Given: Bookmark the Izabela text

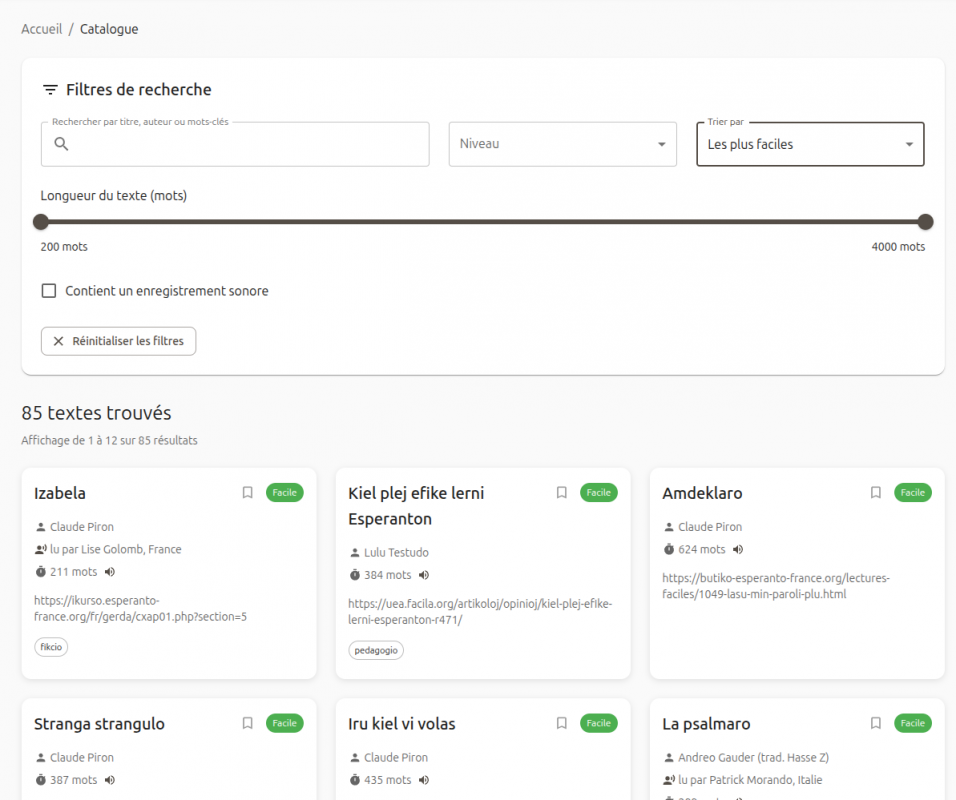Looking at the screenshot, I should tap(248, 493).
